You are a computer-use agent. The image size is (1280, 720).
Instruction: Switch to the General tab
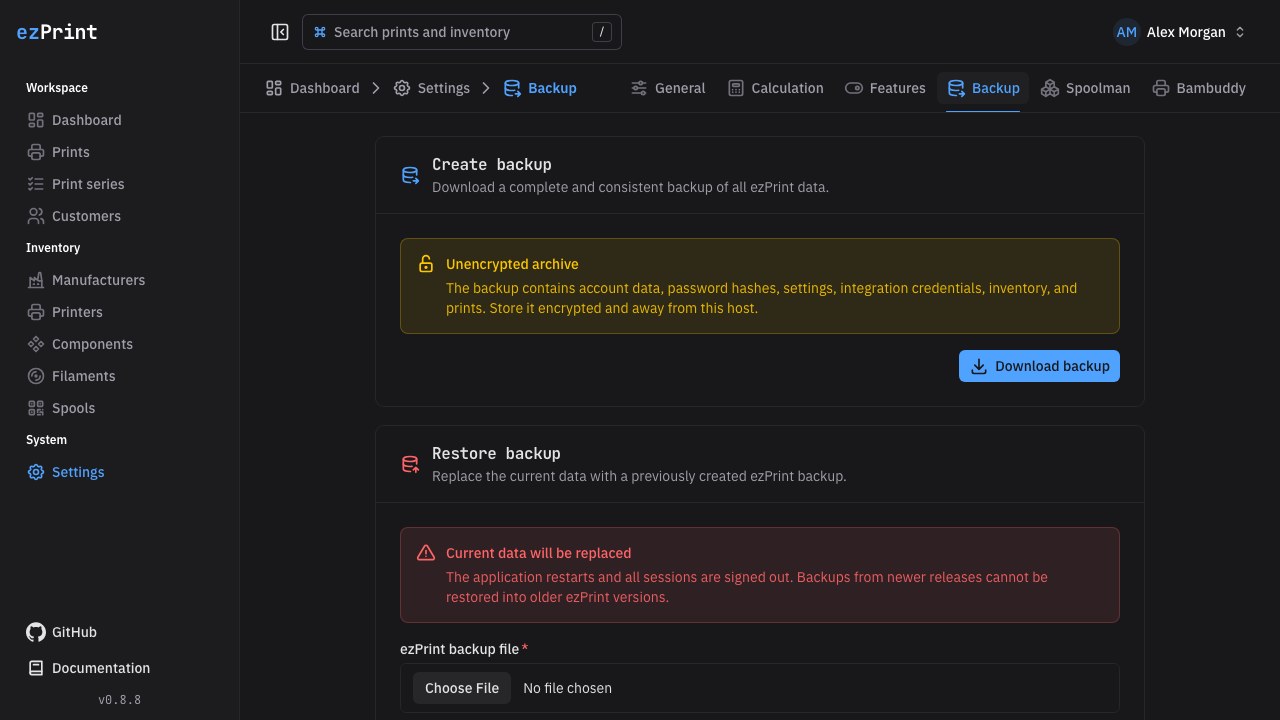pyautogui.click(x=668, y=88)
